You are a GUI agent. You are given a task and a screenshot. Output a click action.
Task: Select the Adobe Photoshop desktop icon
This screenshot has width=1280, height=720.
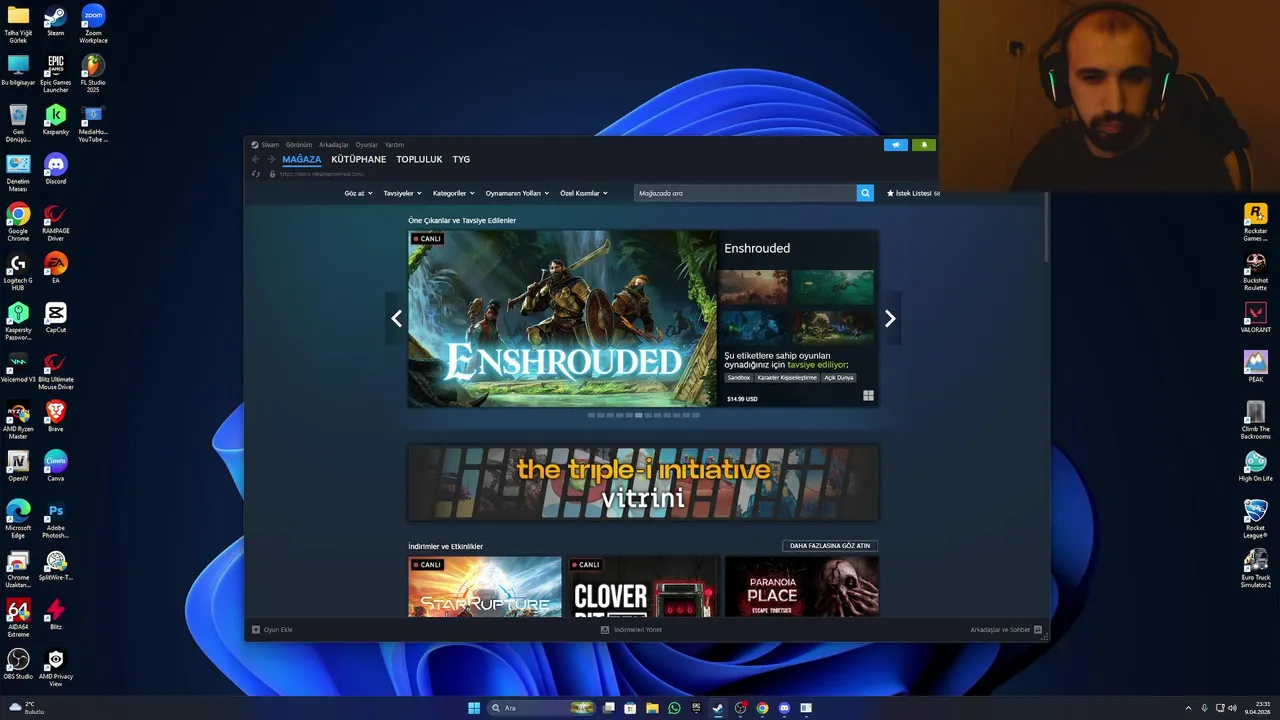55,519
